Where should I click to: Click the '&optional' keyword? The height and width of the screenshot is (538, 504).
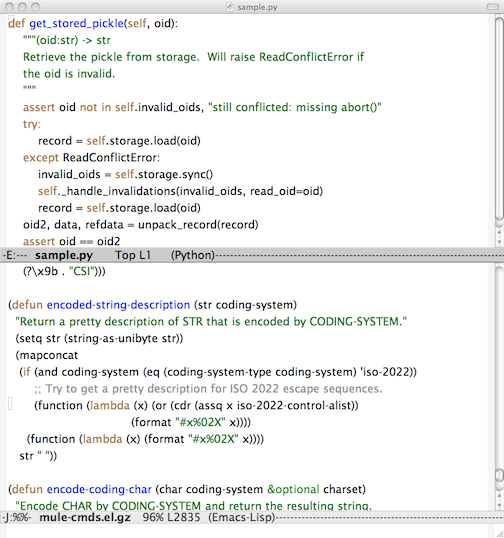293,489
